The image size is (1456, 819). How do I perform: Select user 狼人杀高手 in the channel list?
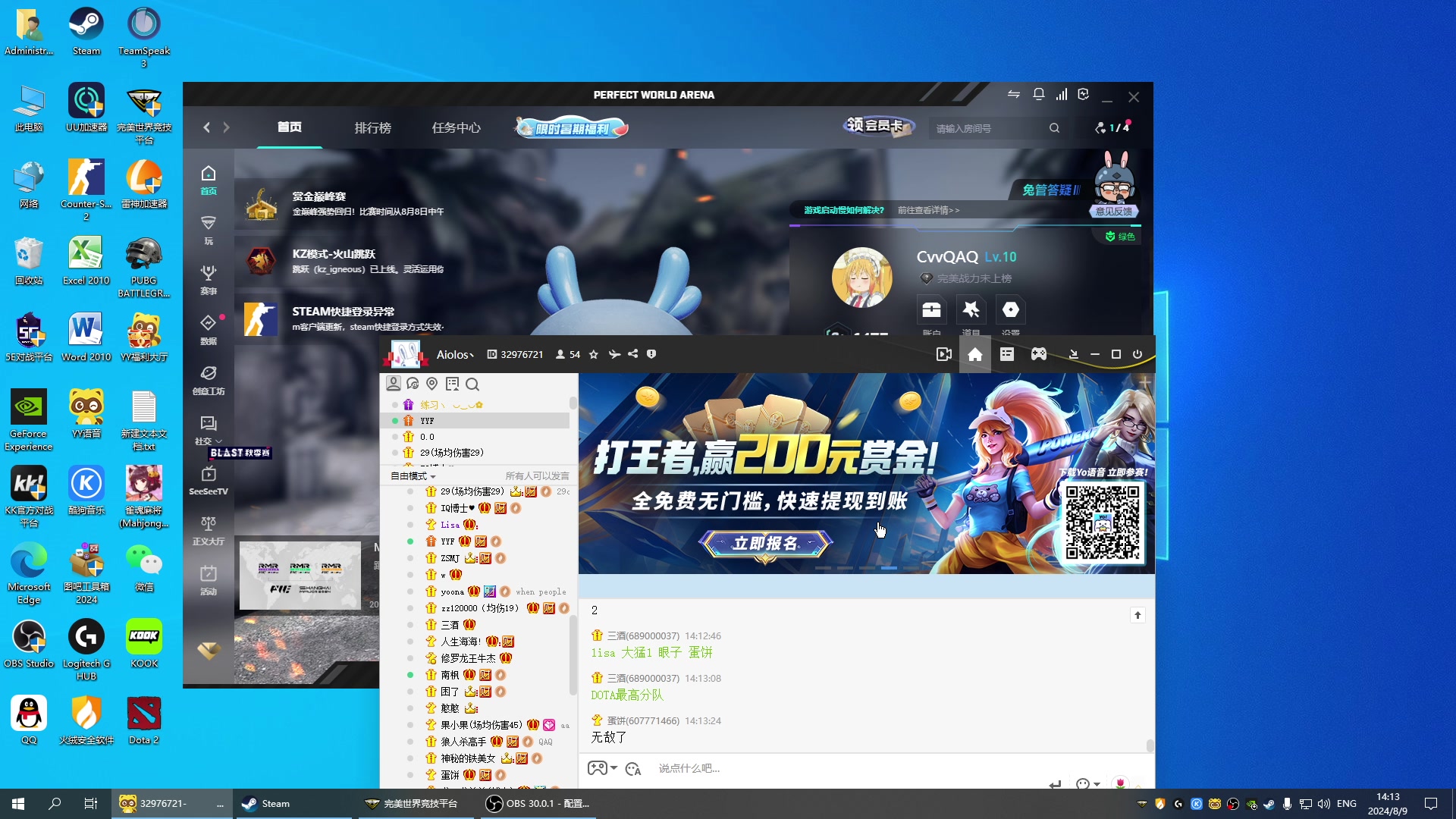coord(463,742)
